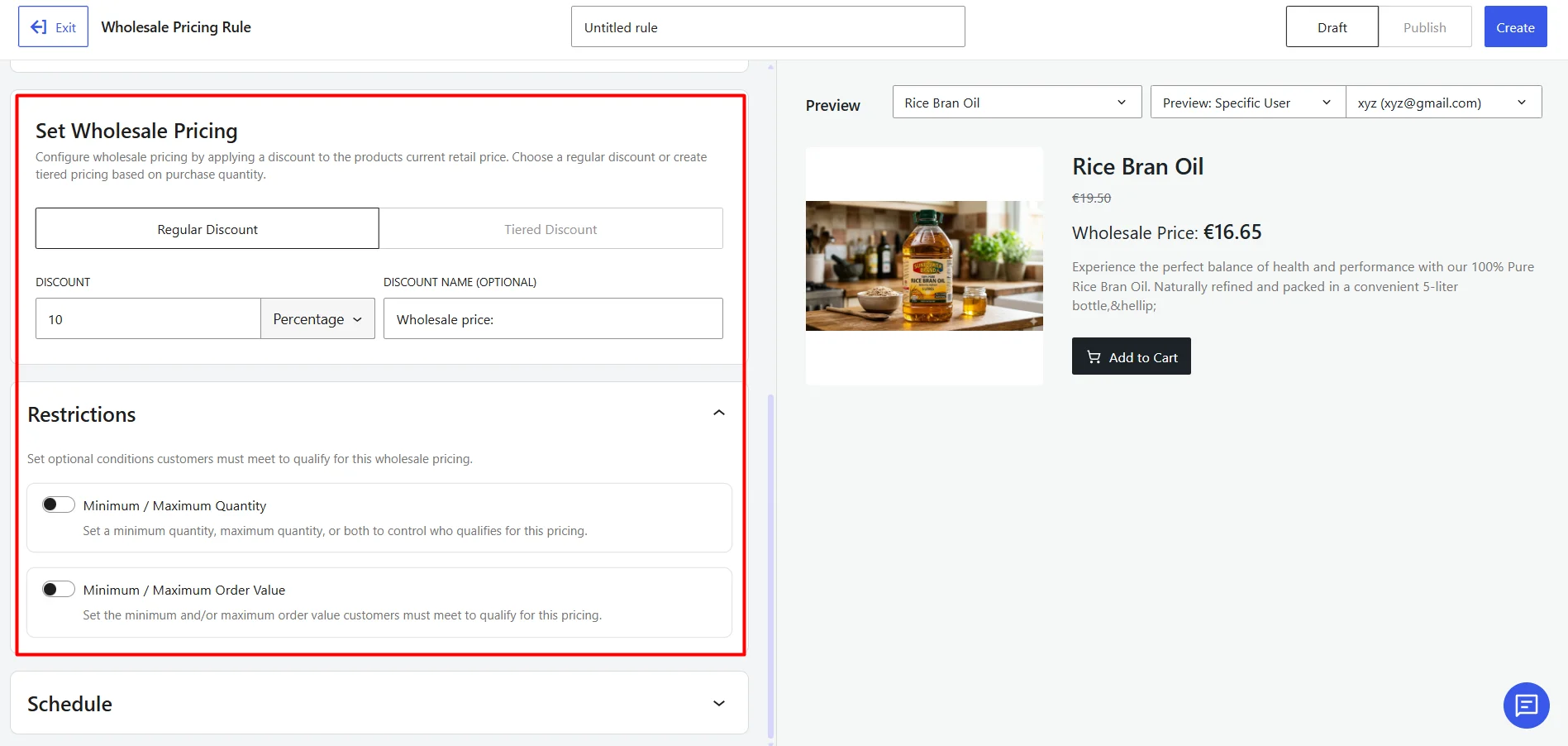This screenshot has width=1568, height=746.
Task: Enable Minimum / Maximum Quantity toggle
Action: (x=59, y=505)
